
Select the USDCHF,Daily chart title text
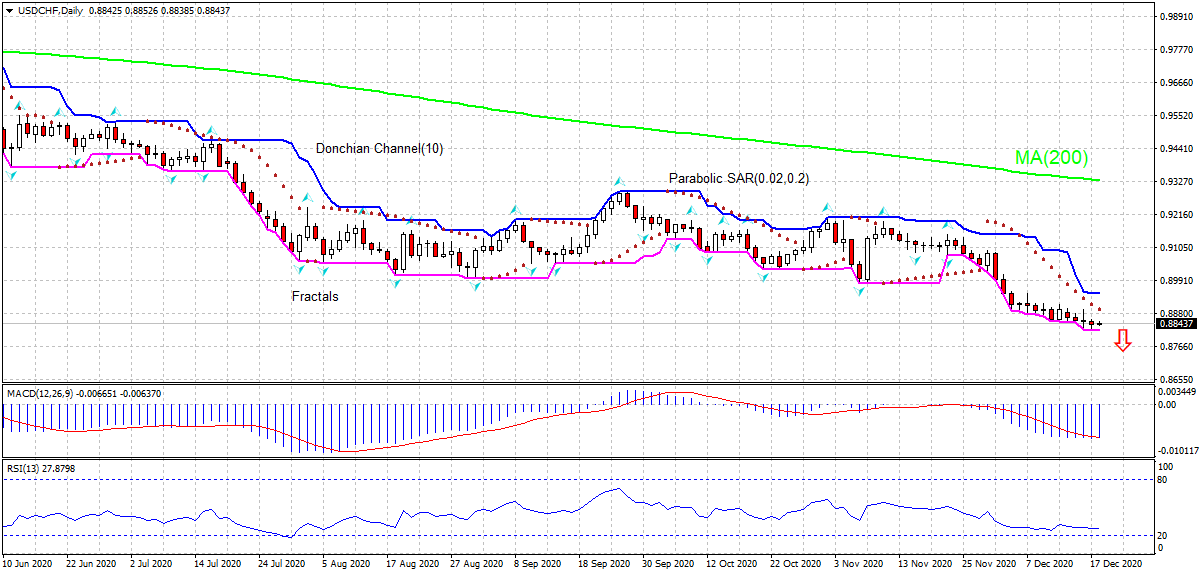click(x=50, y=11)
